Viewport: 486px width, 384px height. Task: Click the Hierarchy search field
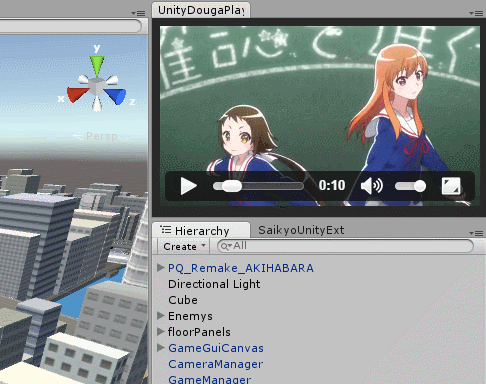coord(345,246)
